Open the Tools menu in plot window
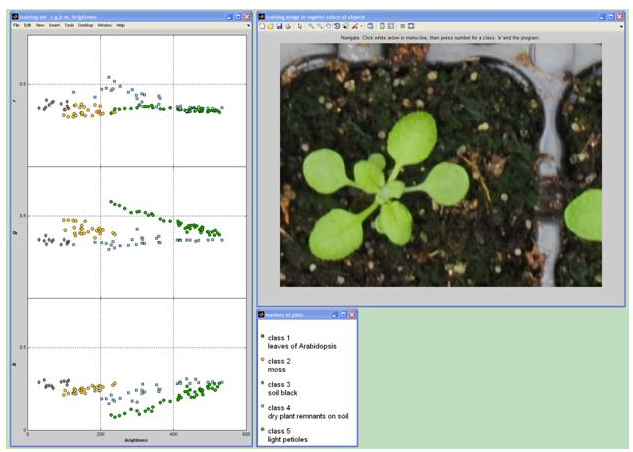The width and height of the screenshot is (633, 452). [68, 24]
